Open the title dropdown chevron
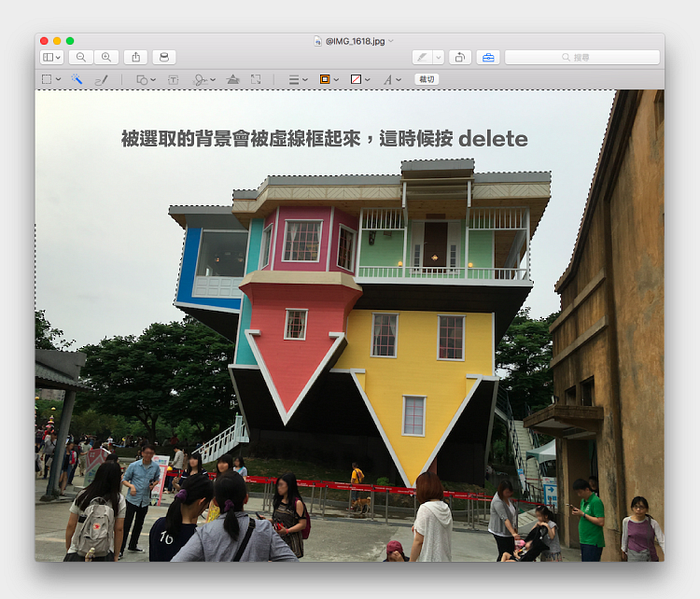Image resolution: width=700 pixels, height=599 pixels. point(391,41)
